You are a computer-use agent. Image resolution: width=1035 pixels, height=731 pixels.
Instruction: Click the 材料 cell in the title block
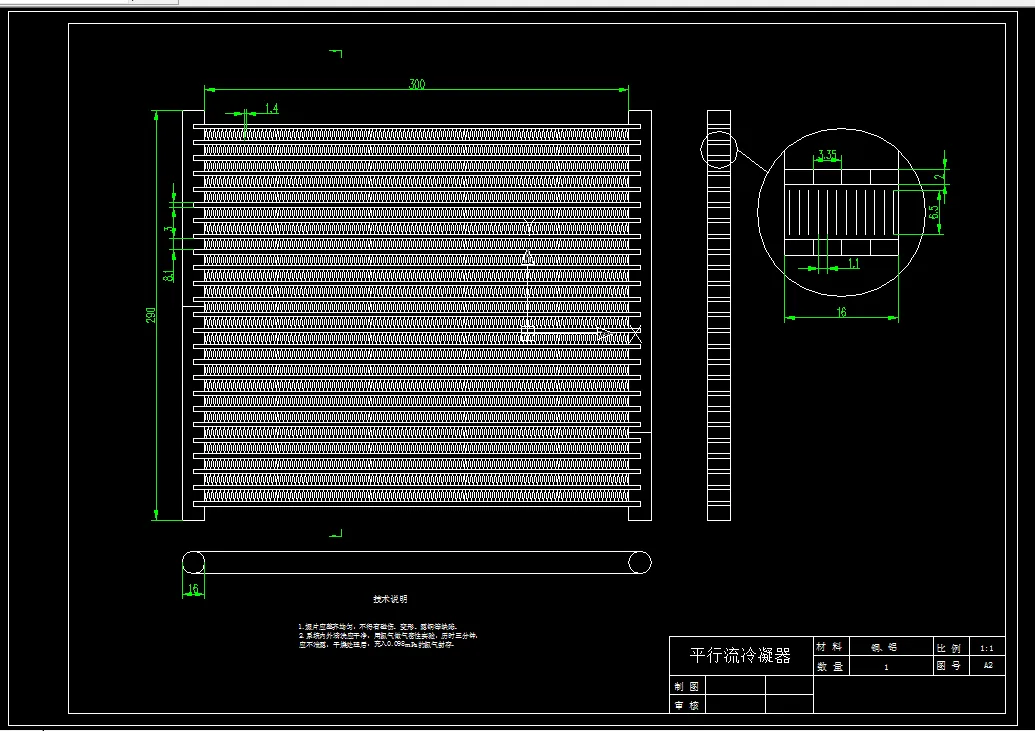pyautogui.click(x=829, y=647)
